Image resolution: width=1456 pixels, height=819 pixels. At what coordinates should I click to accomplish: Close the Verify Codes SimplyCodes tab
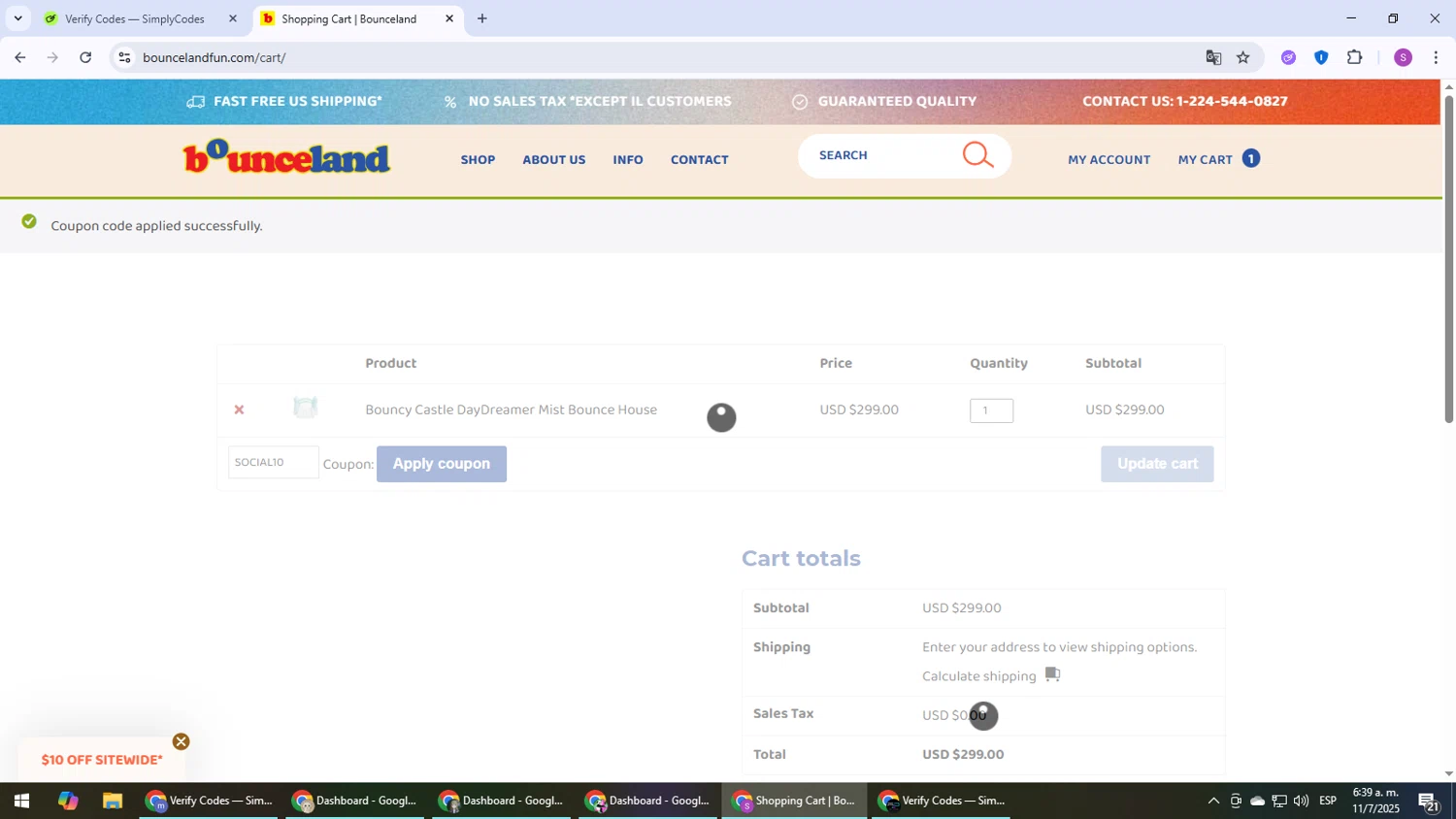(x=233, y=18)
